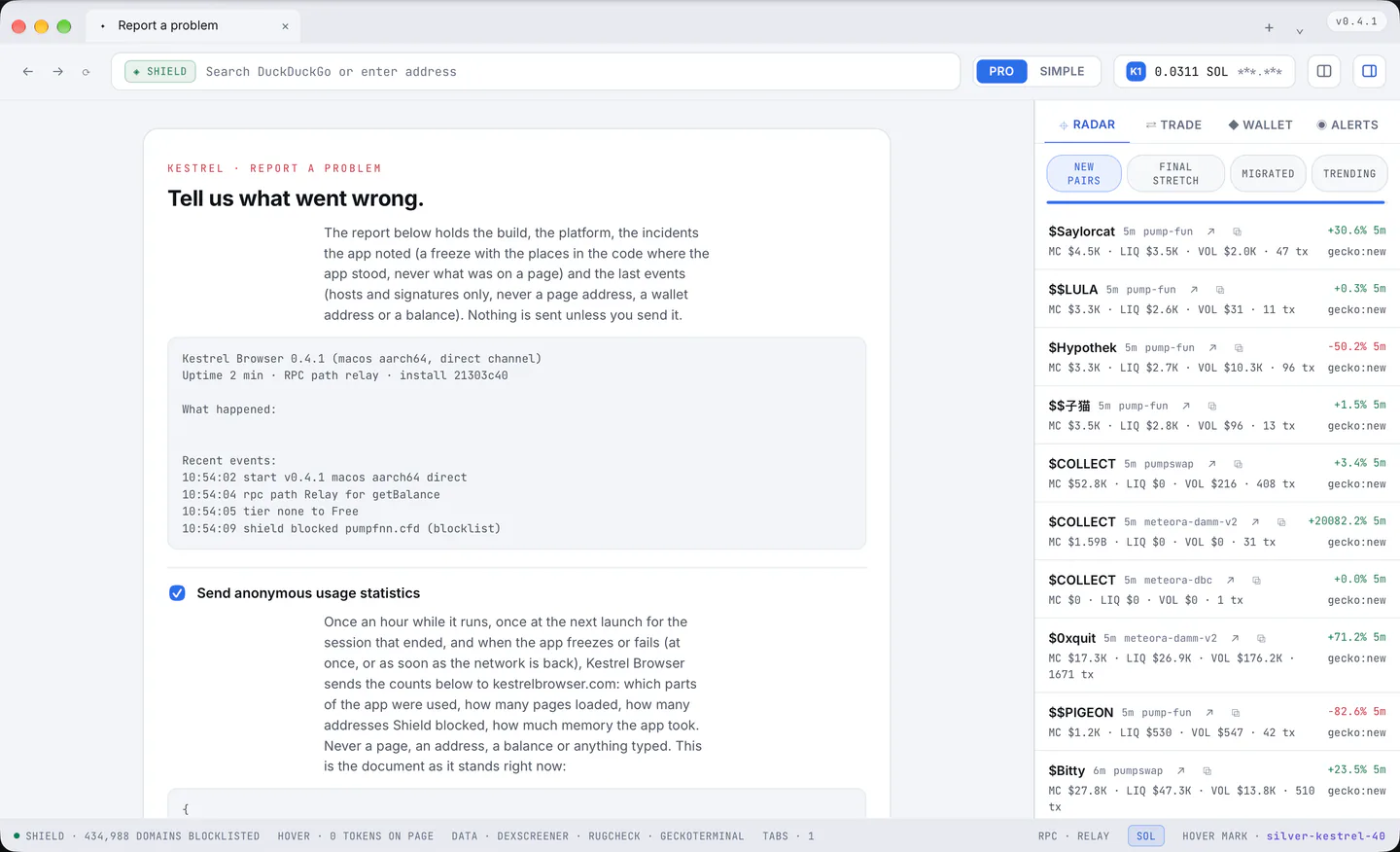Copy address for $COLLECT pumpswap

(x=1238, y=464)
